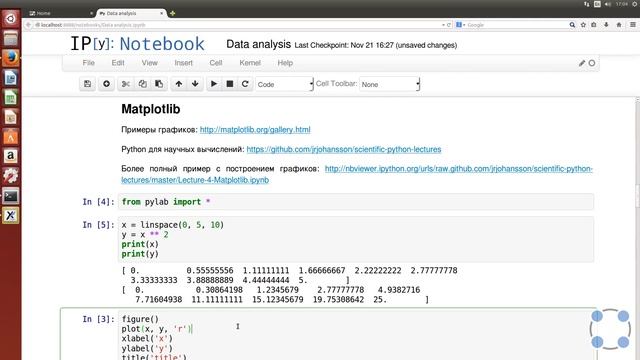Rename notebook via Data analysis title
Viewport: 640px width, 360px height.
[258, 44]
